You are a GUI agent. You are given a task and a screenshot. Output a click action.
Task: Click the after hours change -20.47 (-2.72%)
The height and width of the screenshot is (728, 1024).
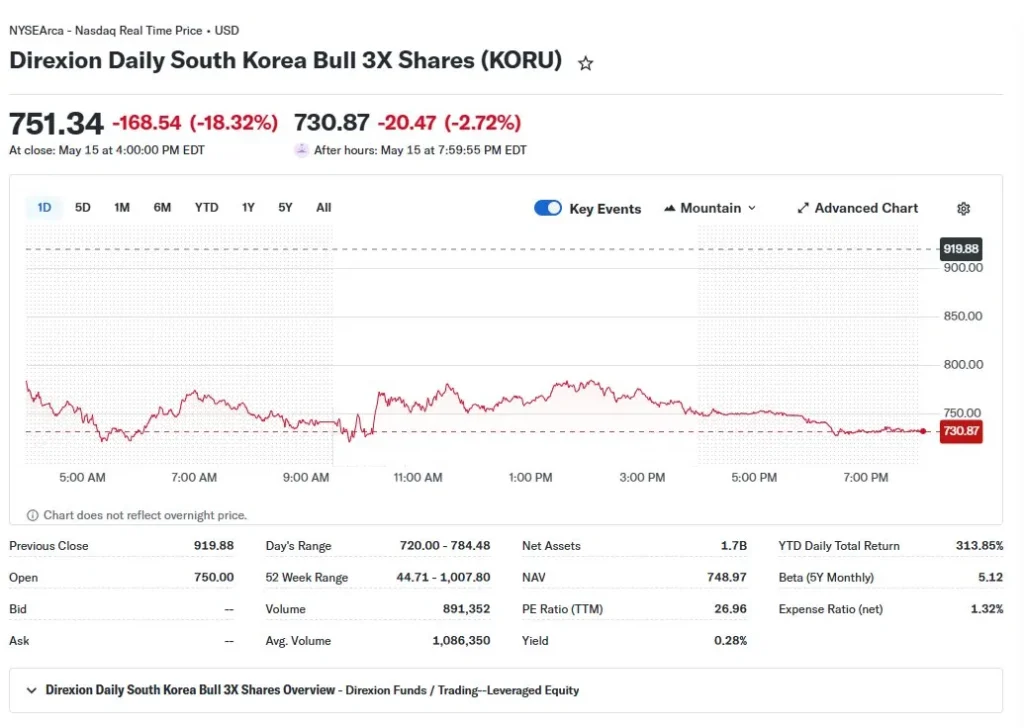tap(449, 123)
